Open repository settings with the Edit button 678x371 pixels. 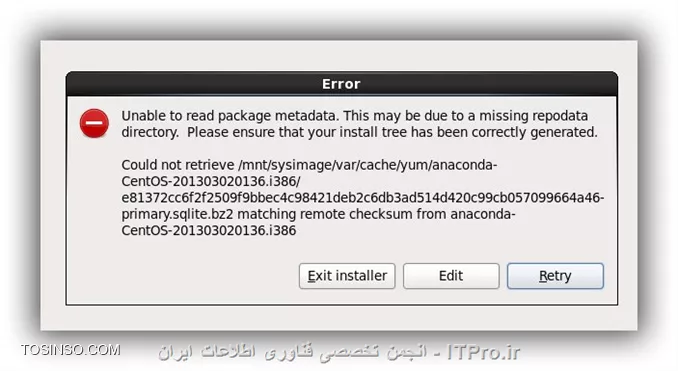pyautogui.click(x=451, y=276)
